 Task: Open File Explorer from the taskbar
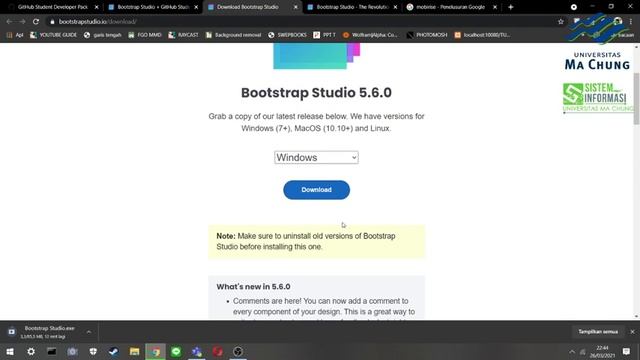134,351
